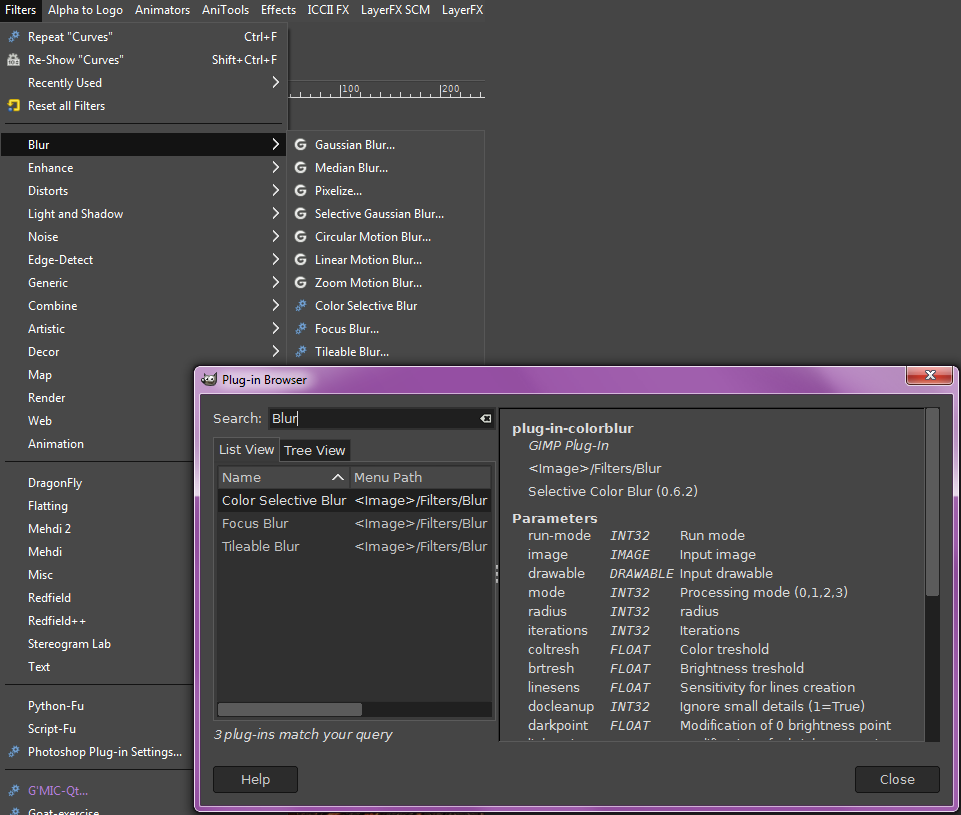Select the List View tab
The height and width of the screenshot is (815, 961).
(246, 450)
